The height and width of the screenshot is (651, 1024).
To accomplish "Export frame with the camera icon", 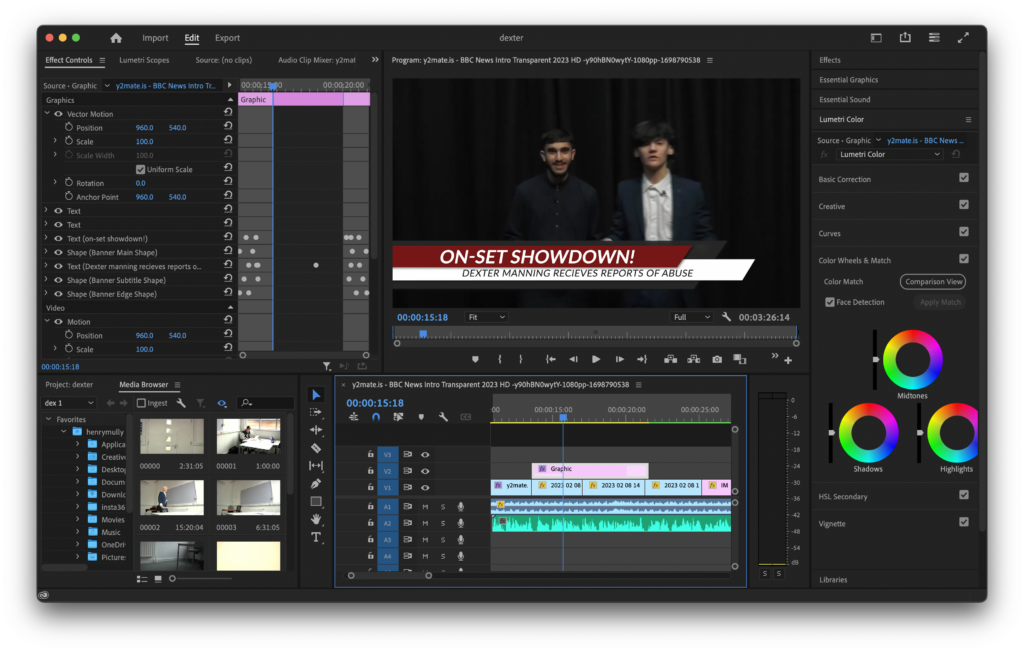I will [x=717, y=359].
